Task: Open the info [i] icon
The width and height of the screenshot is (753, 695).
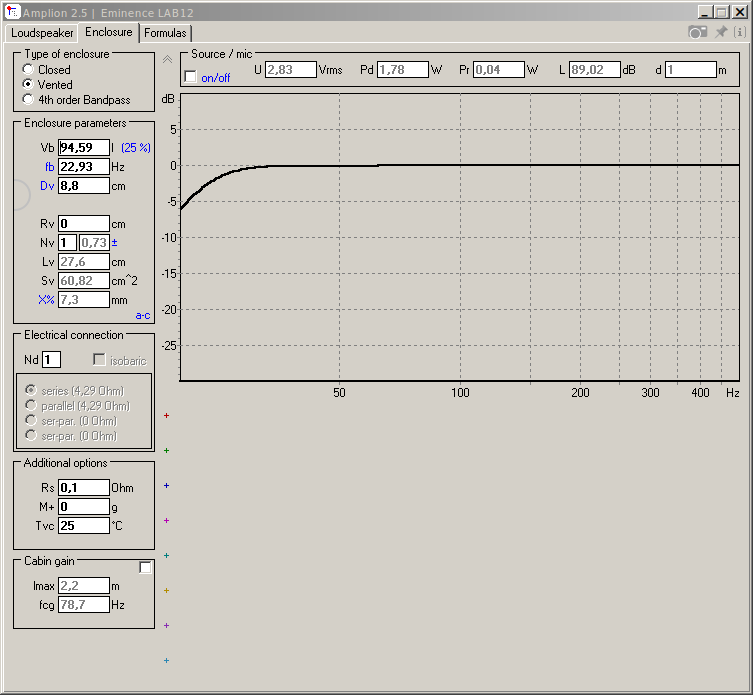Action: click(740, 32)
